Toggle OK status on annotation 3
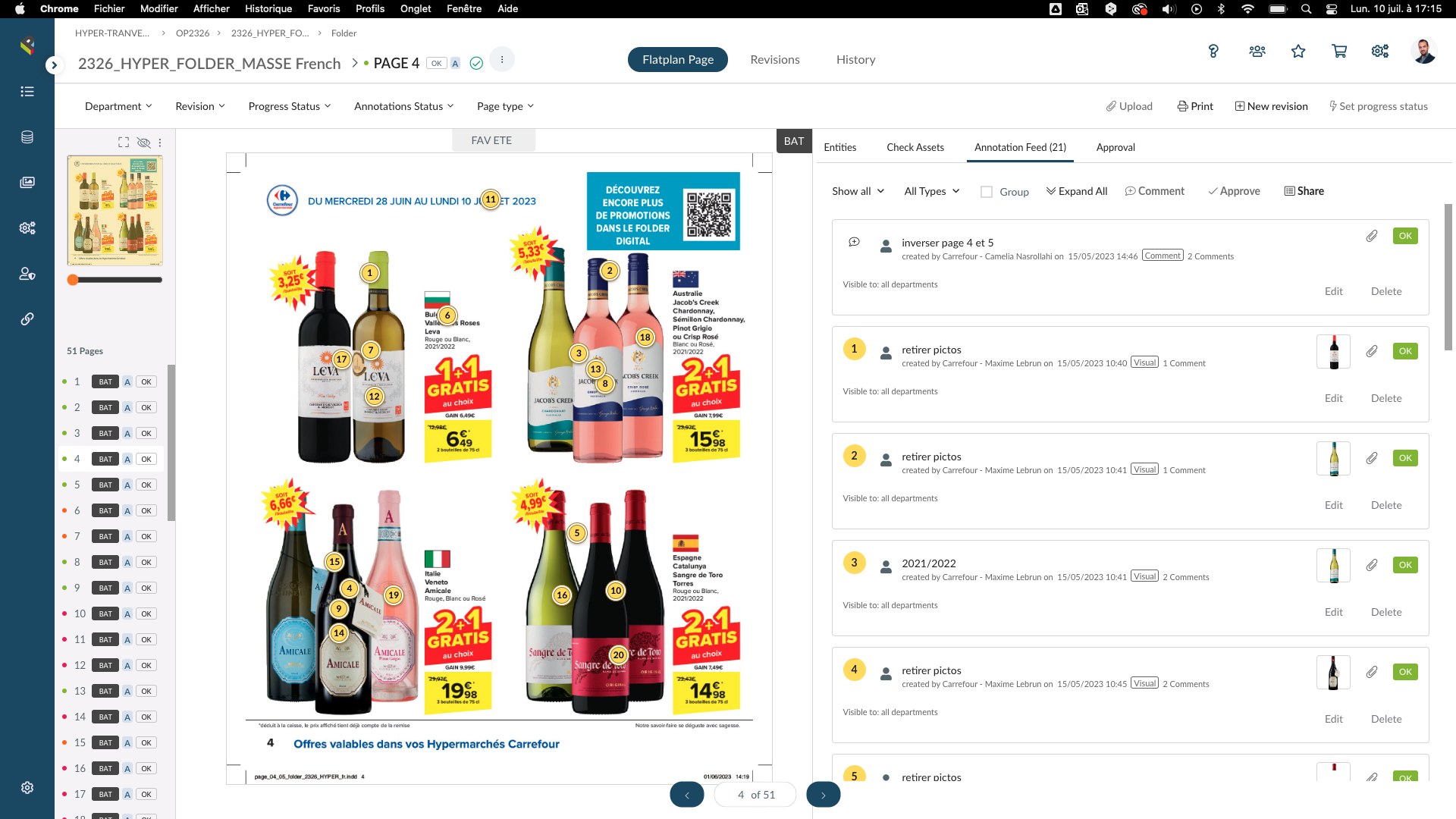 1405,565
